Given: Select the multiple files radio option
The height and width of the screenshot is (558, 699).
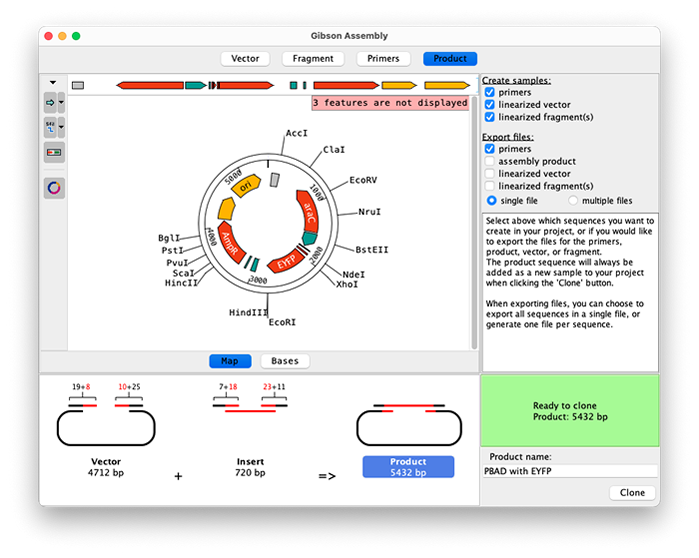Looking at the screenshot, I should [572, 200].
